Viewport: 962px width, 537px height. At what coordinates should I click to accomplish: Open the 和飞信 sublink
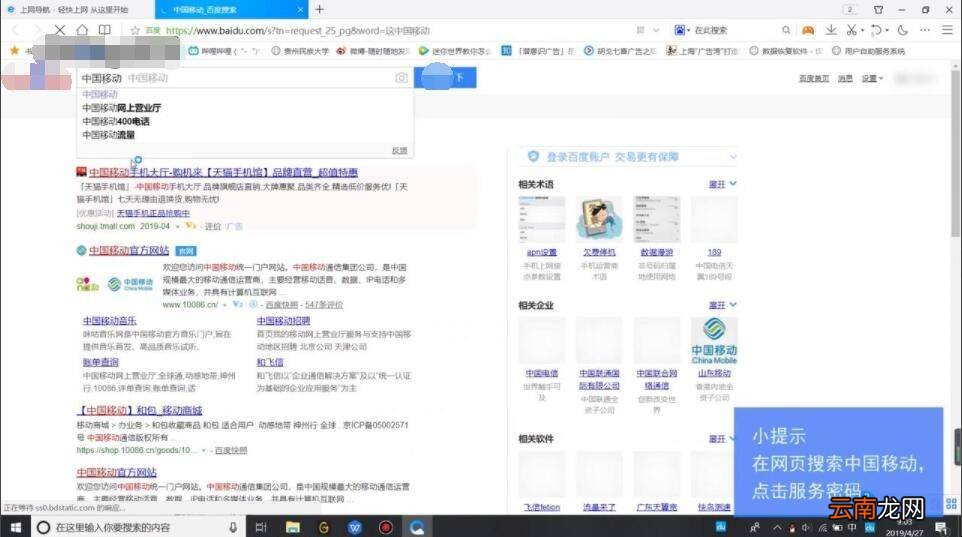click(x=269, y=362)
